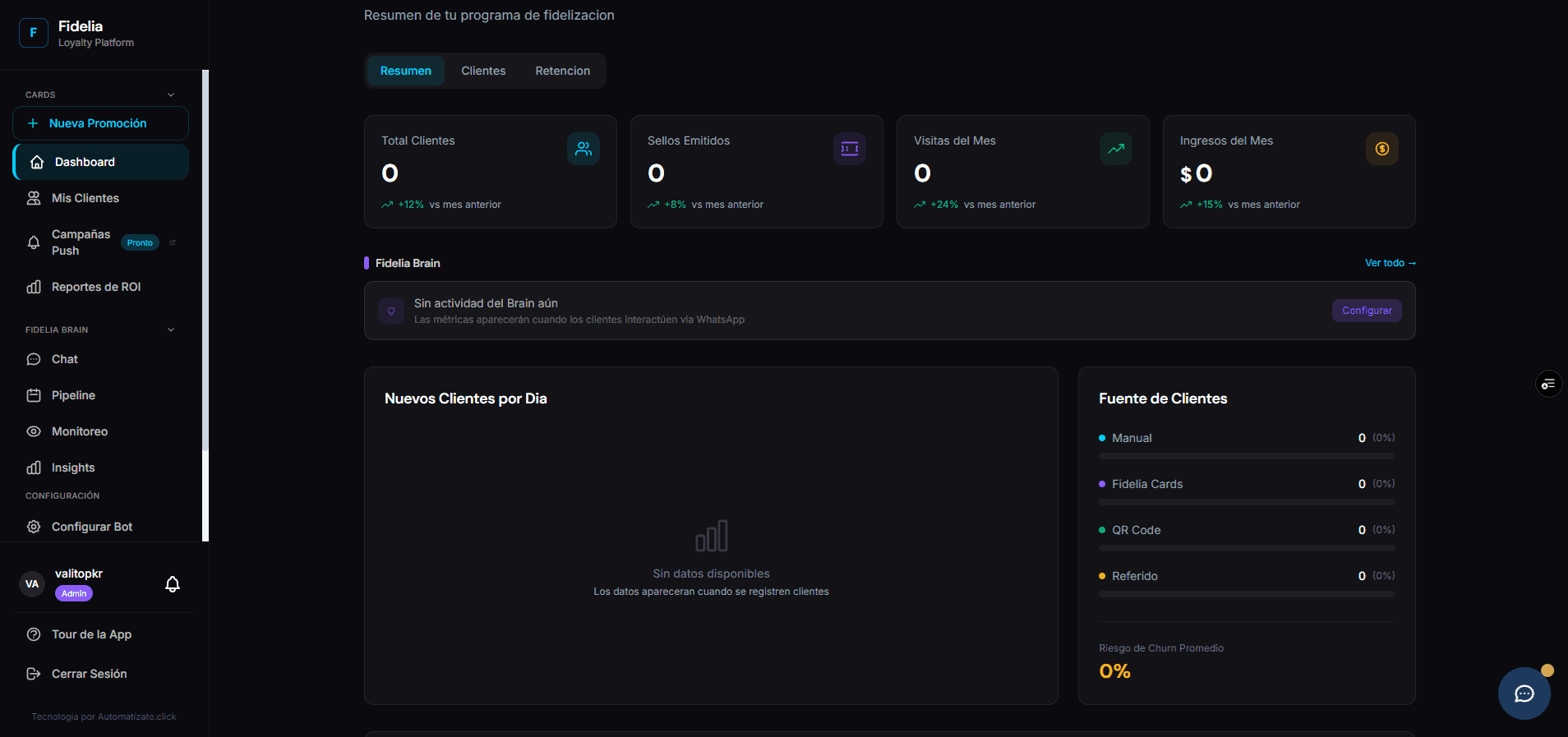This screenshot has height=737, width=1568.
Task: Open the floating chat bubble icon
Action: click(x=1524, y=693)
